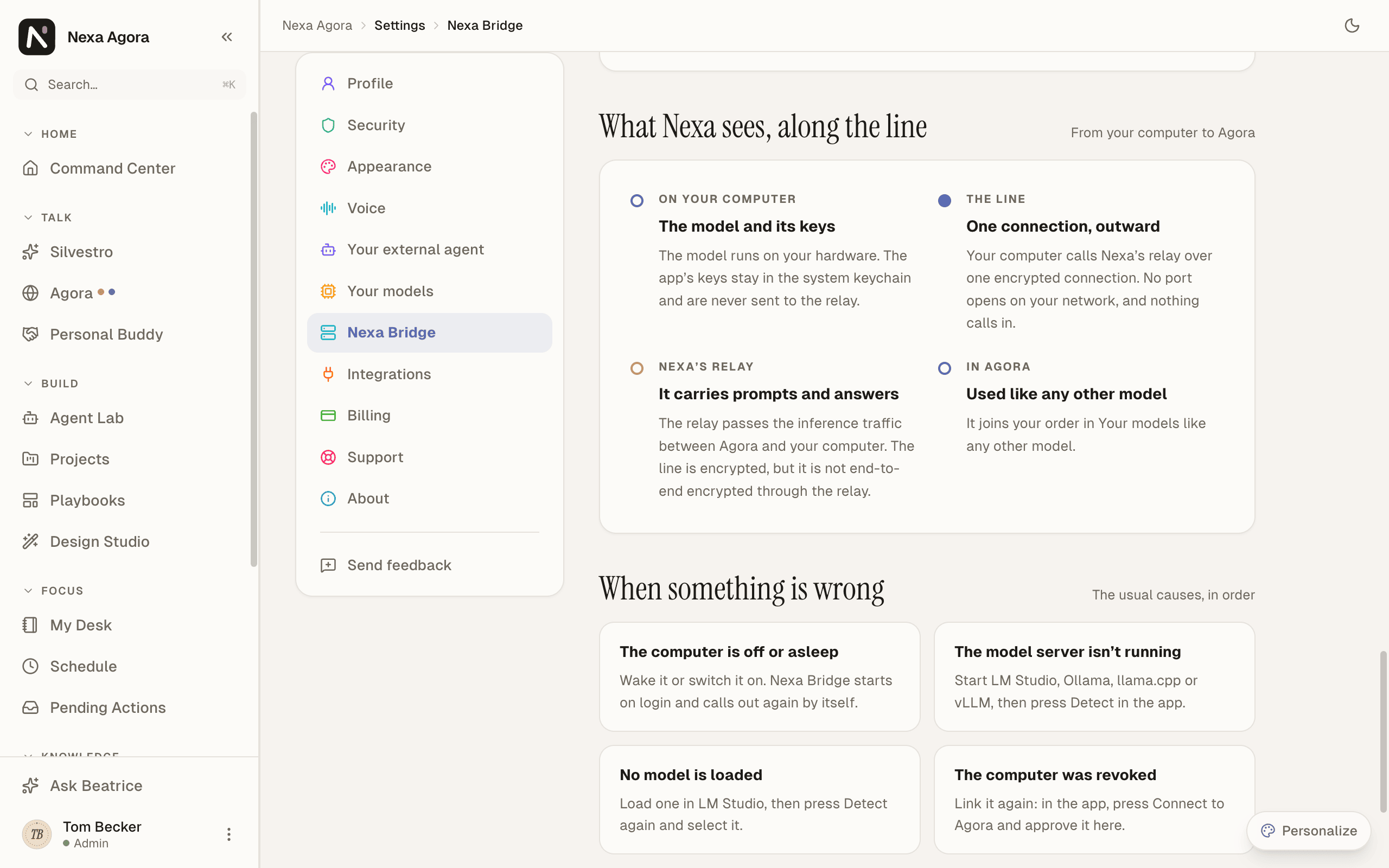Image resolution: width=1389 pixels, height=868 pixels.
Task: Click the Personalize button
Action: 1309,831
